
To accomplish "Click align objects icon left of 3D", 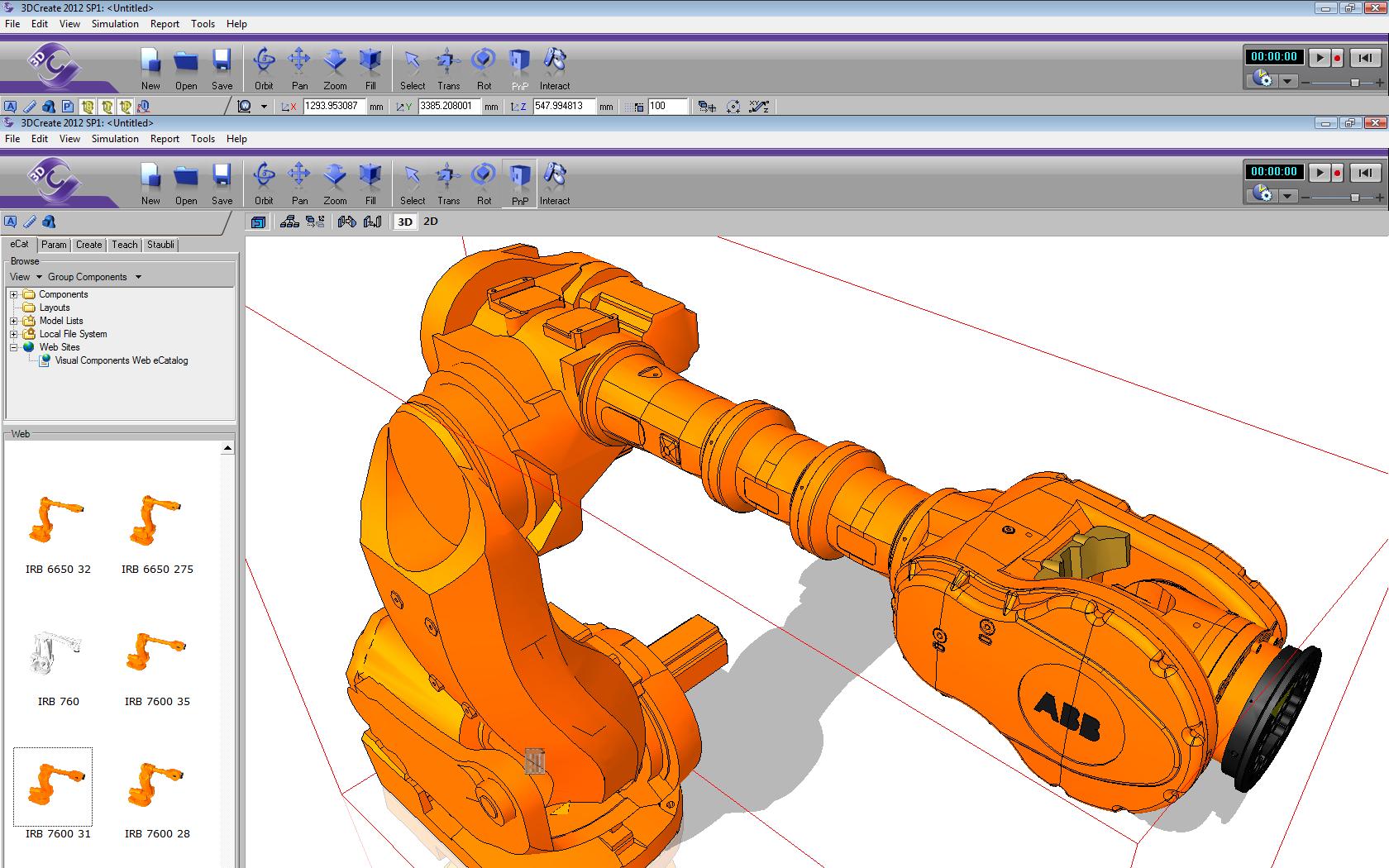I will [373, 222].
